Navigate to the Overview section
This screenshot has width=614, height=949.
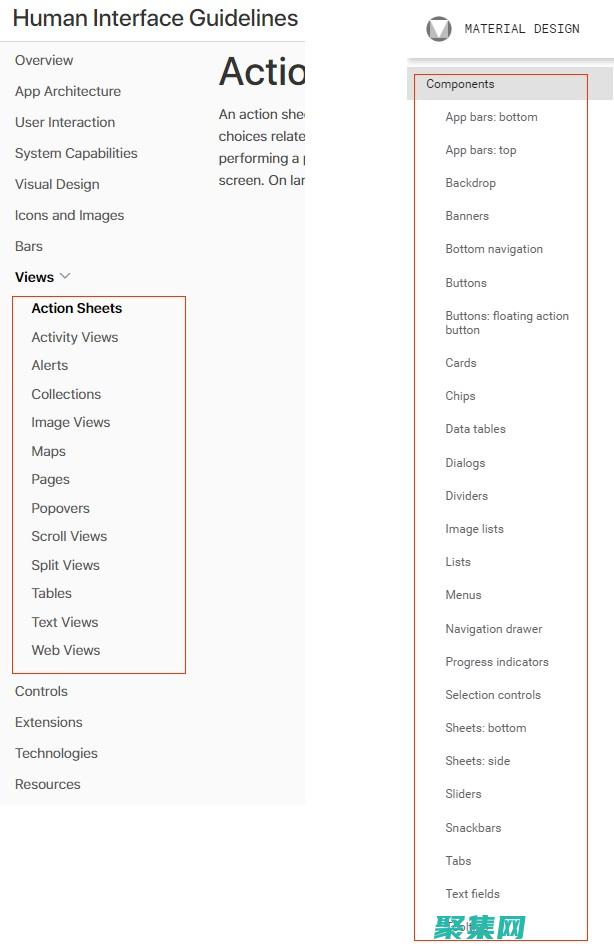click(44, 60)
